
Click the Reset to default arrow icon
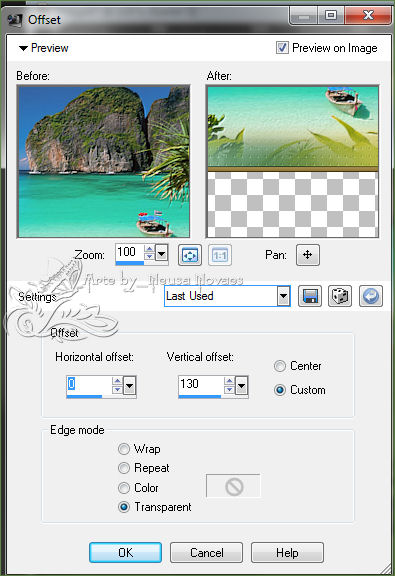tap(370, 296)
